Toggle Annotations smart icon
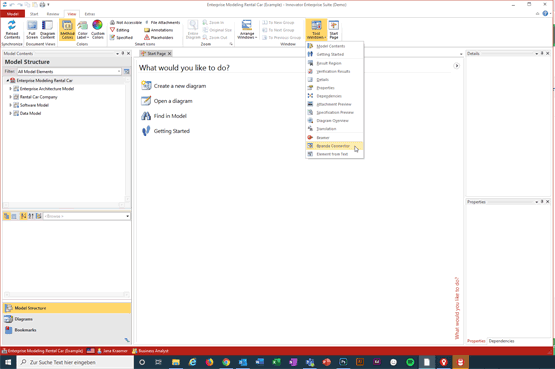Viewport: 555px width, 369px height. pos(159,30)
